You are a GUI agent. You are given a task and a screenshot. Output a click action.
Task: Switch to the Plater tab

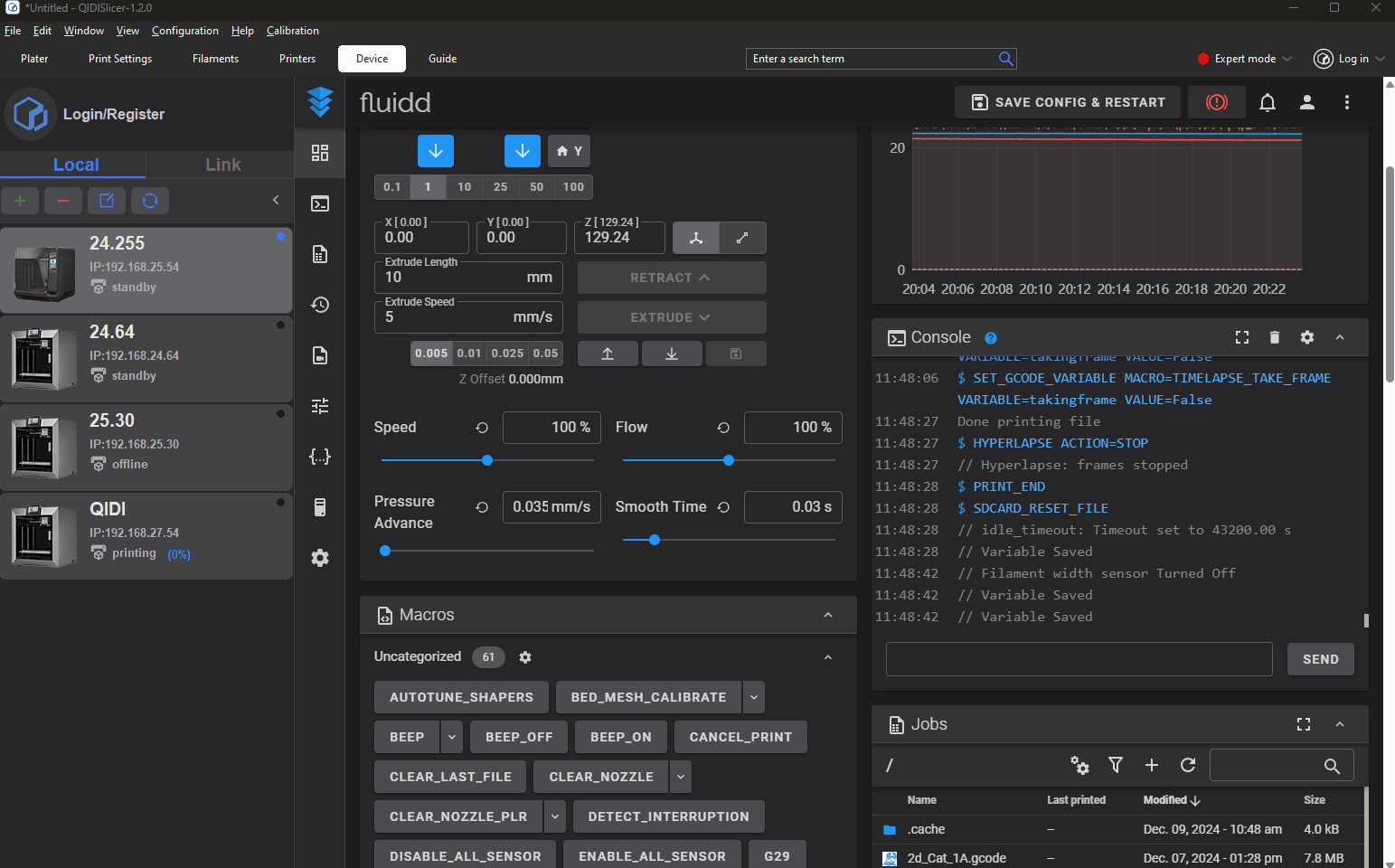click(x=34, y=59)
